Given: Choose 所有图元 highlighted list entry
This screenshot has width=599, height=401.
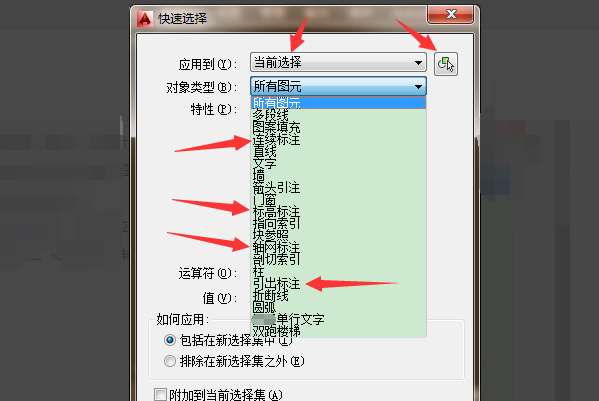Looking at the screenshot, I should tap(338, 103).
